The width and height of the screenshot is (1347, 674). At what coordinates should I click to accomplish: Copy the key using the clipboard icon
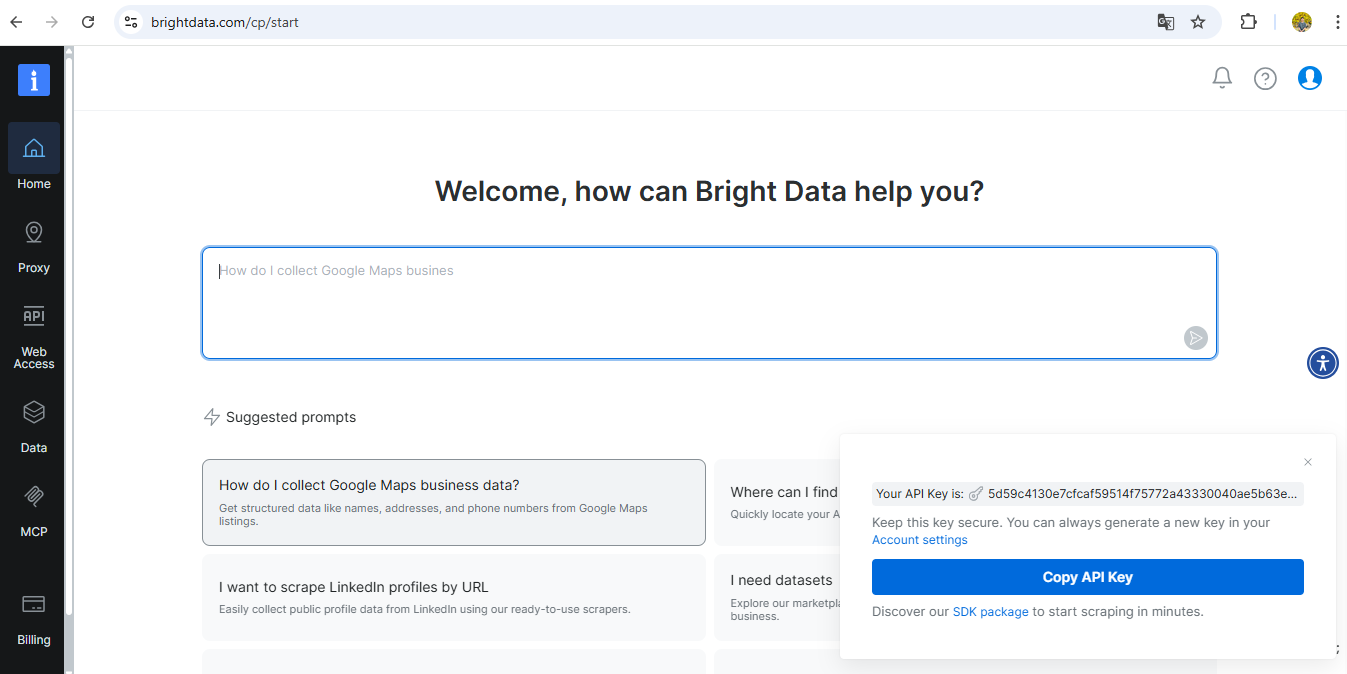point(974,493)
